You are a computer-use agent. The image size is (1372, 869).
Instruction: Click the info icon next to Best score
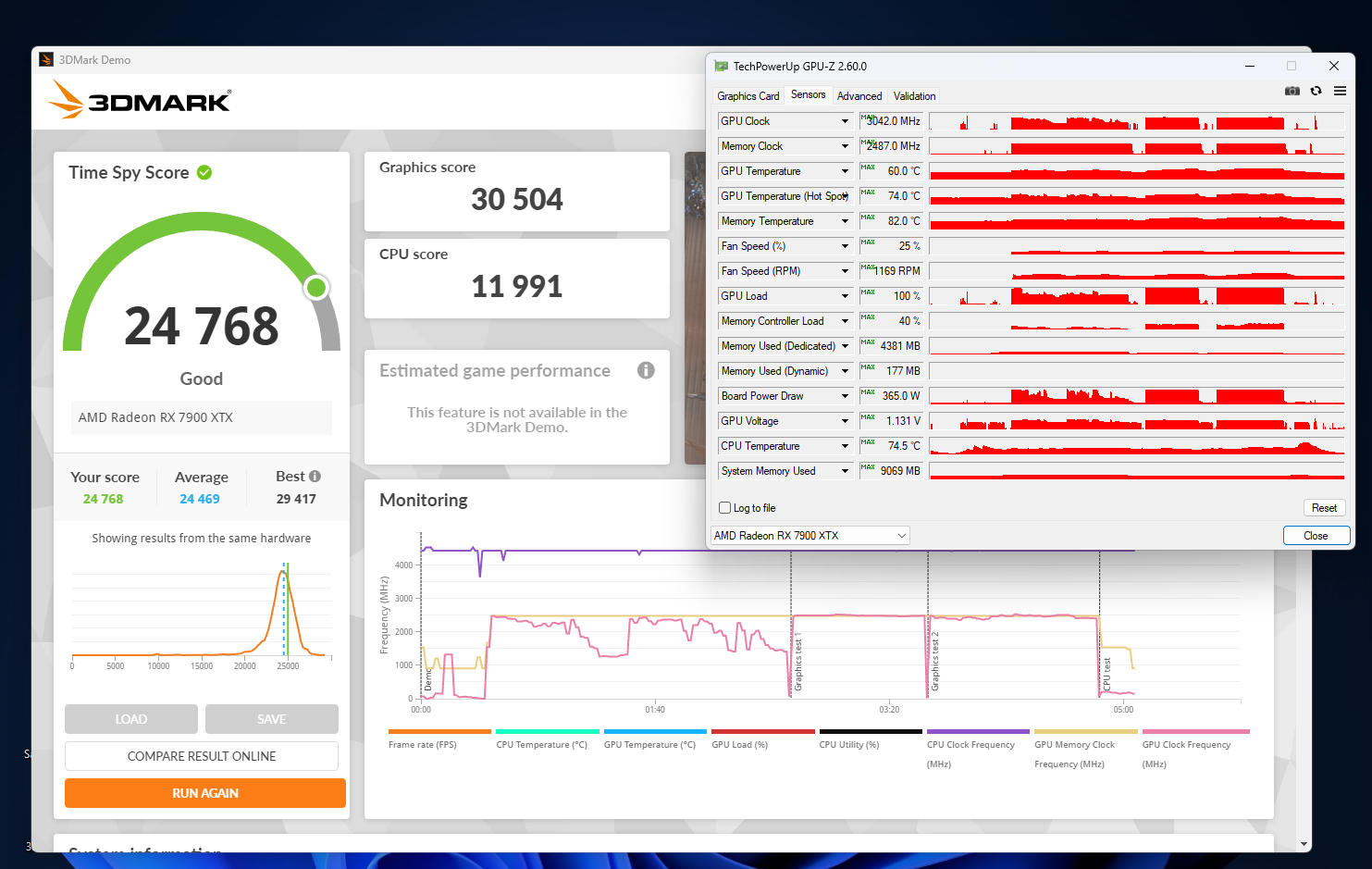315,477
